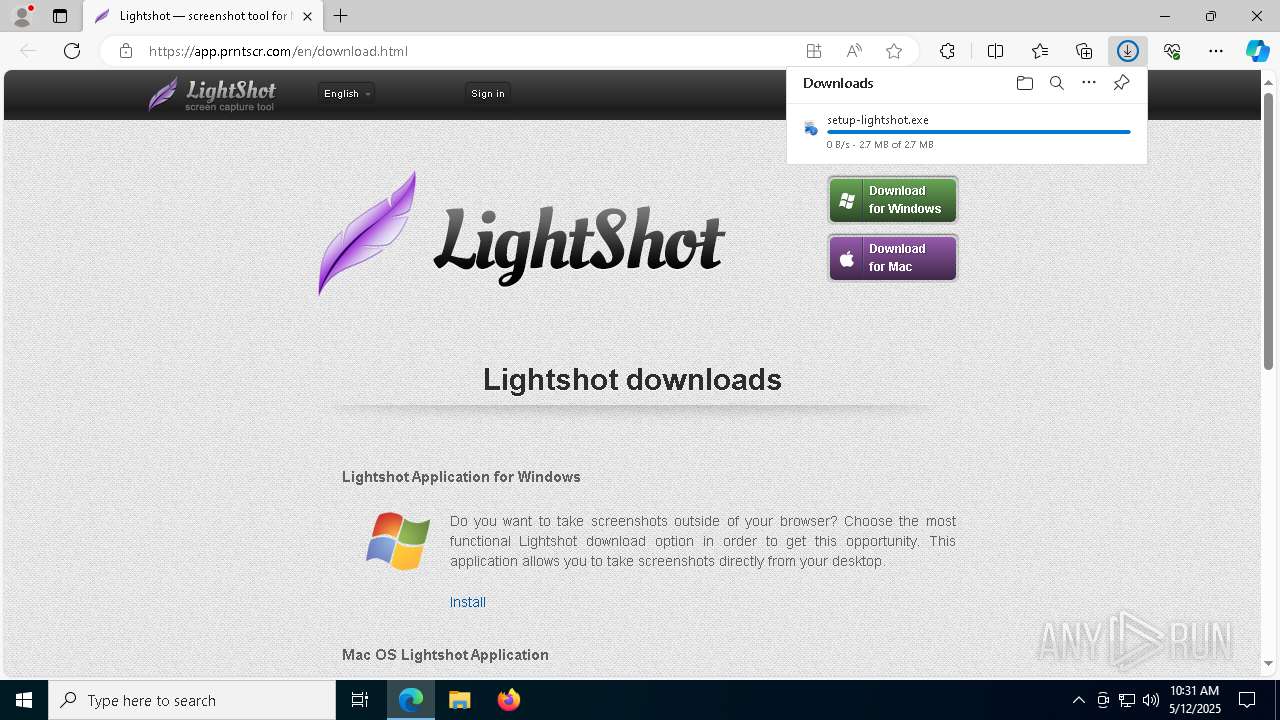The width and height of the screenshot is (1280, 720).
Task: Add this page to favorites star
Action: click(x=894, y=51)
